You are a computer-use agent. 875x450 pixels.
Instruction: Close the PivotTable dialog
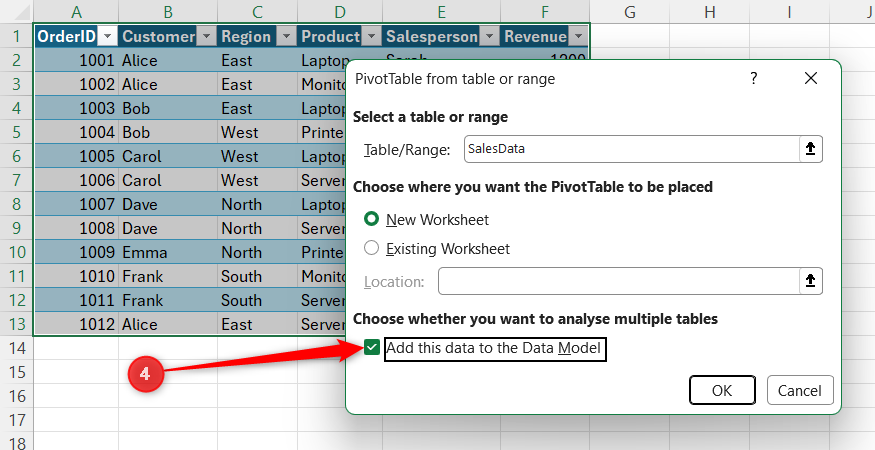811,78
